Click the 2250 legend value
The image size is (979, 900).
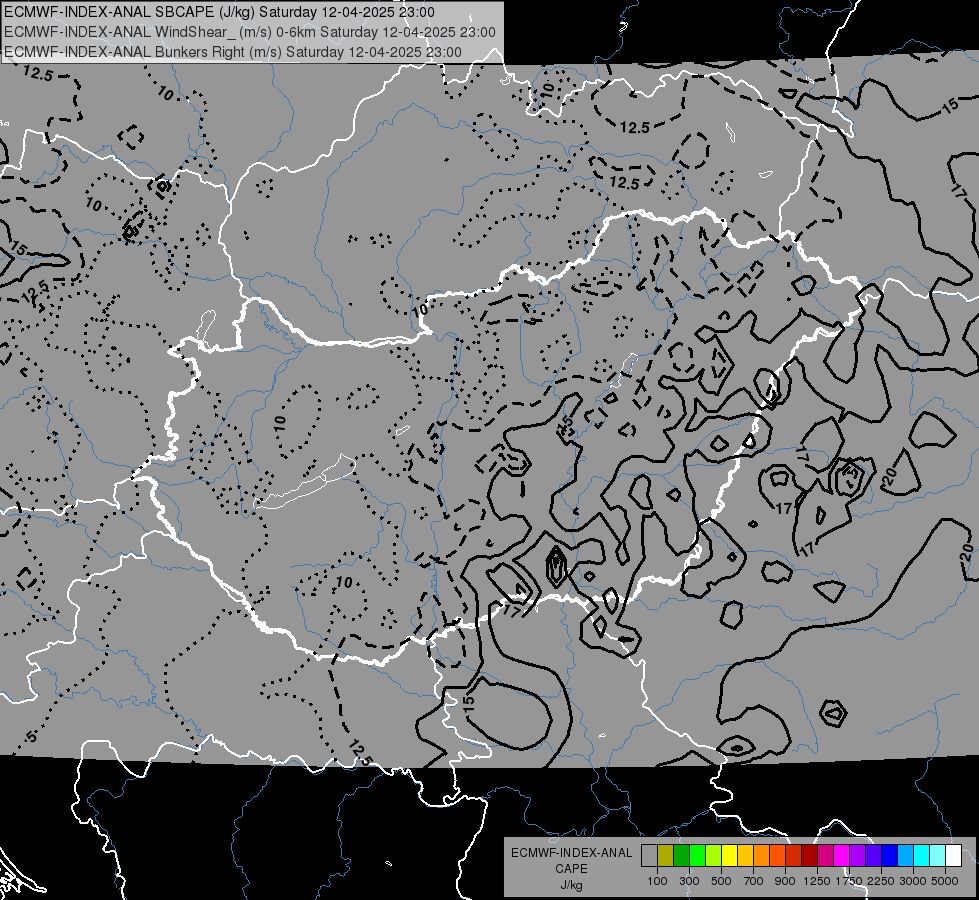[x=880, y=881]
